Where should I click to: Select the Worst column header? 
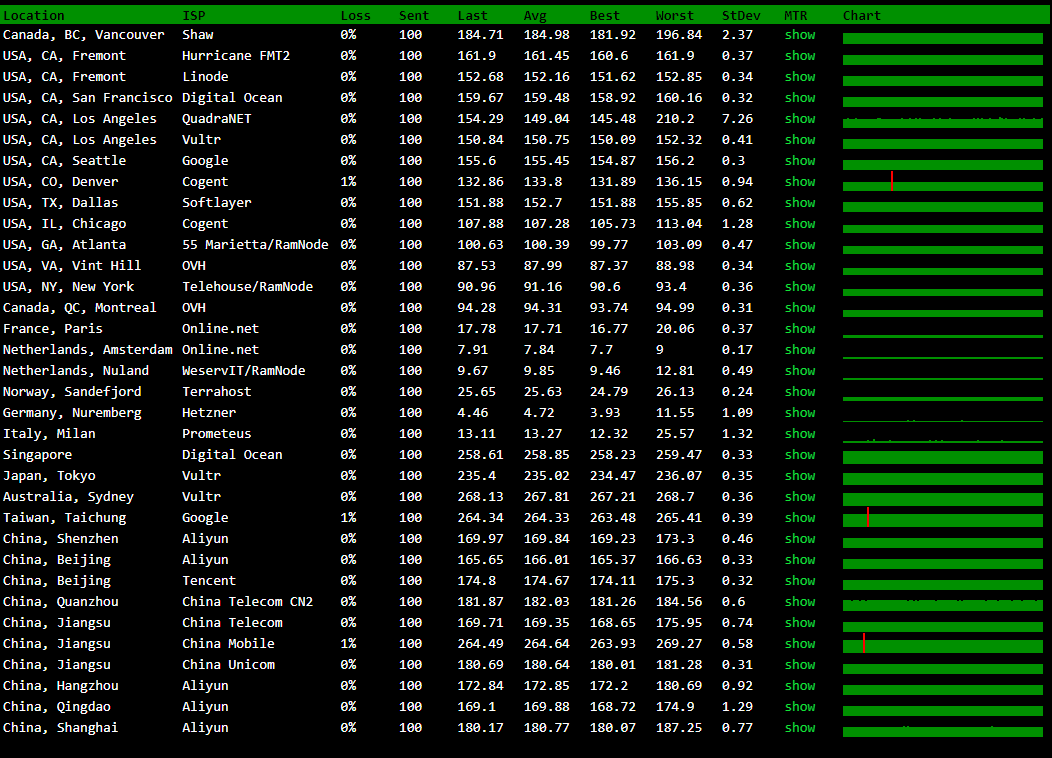[x=674, y=15]
